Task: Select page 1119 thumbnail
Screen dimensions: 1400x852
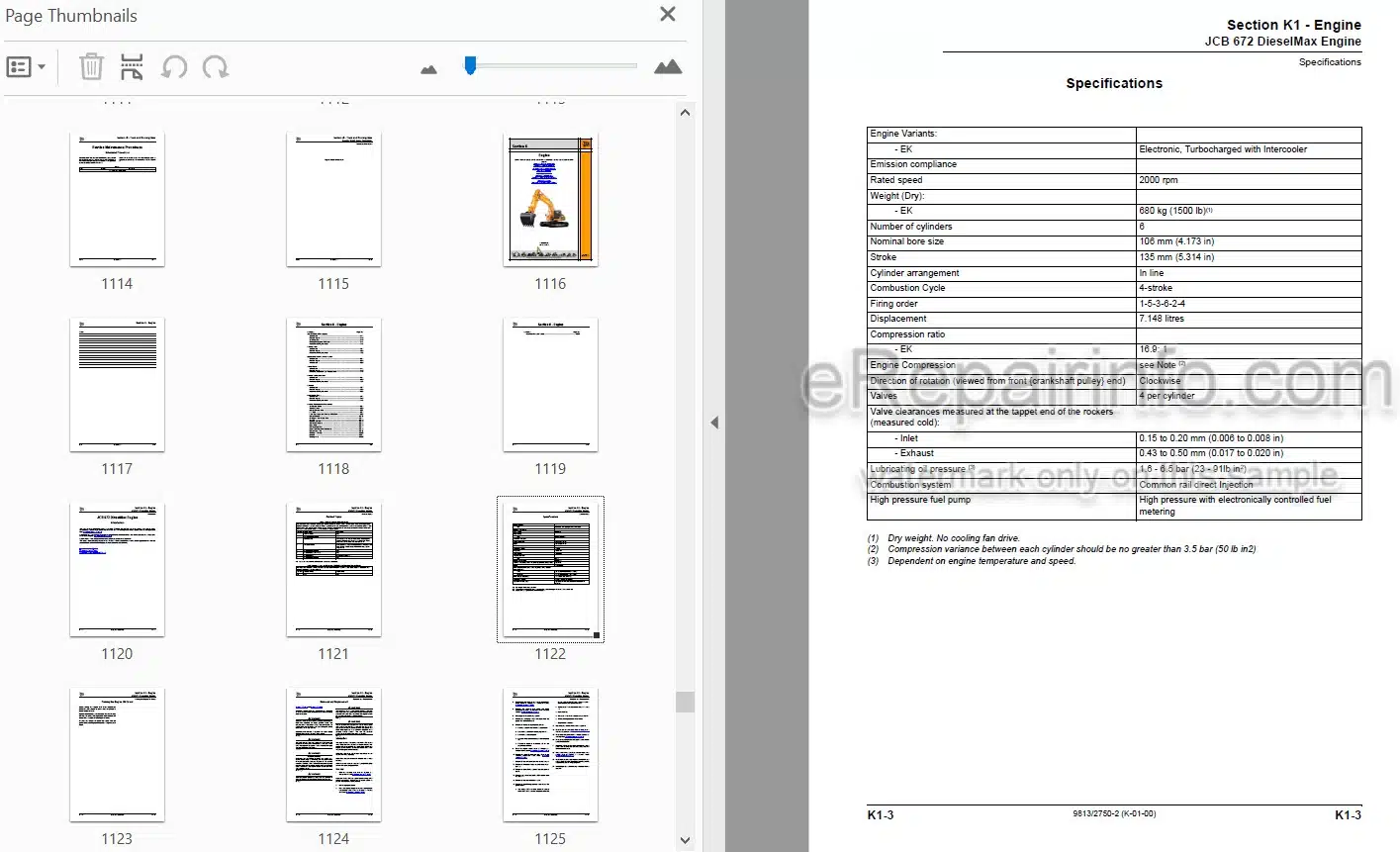Action: click(x=550, y=384)
